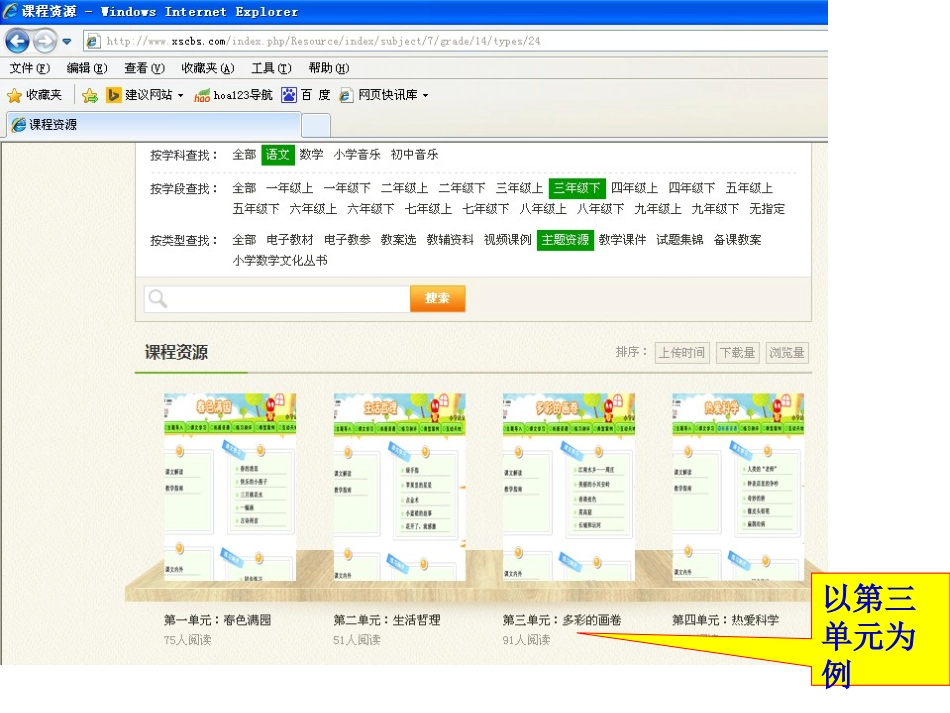
Task: Select 试题集锦 type filter
Action: (x=680, y=240)
